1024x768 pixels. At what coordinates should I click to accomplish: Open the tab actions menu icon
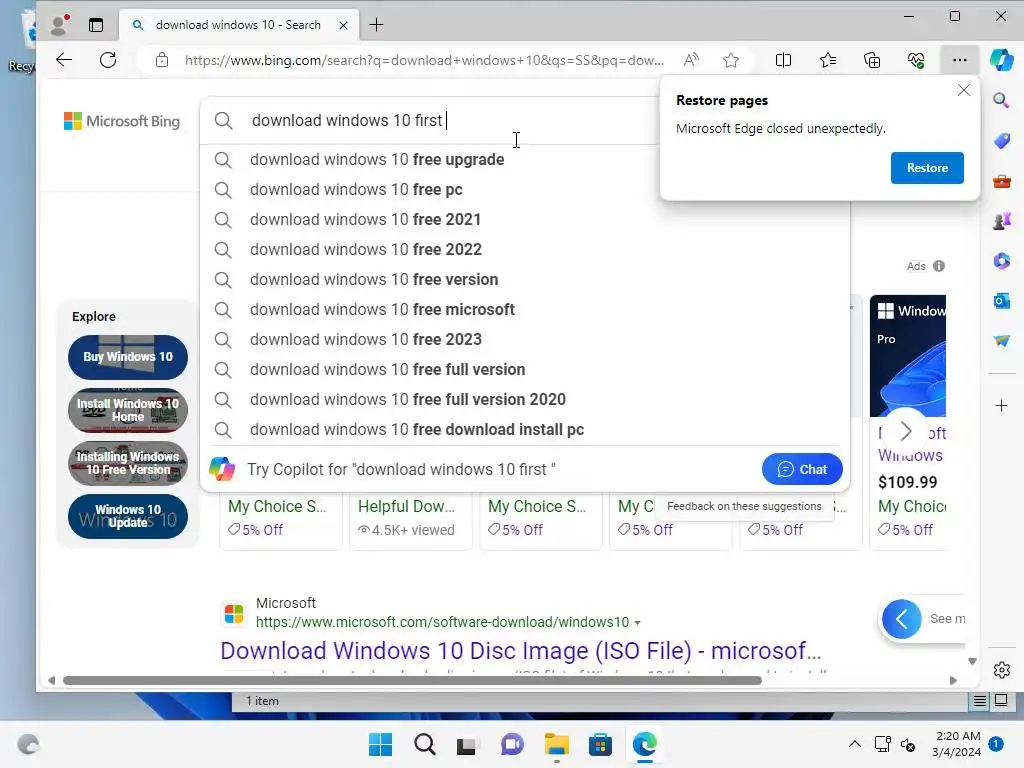(x=96, y=25)
